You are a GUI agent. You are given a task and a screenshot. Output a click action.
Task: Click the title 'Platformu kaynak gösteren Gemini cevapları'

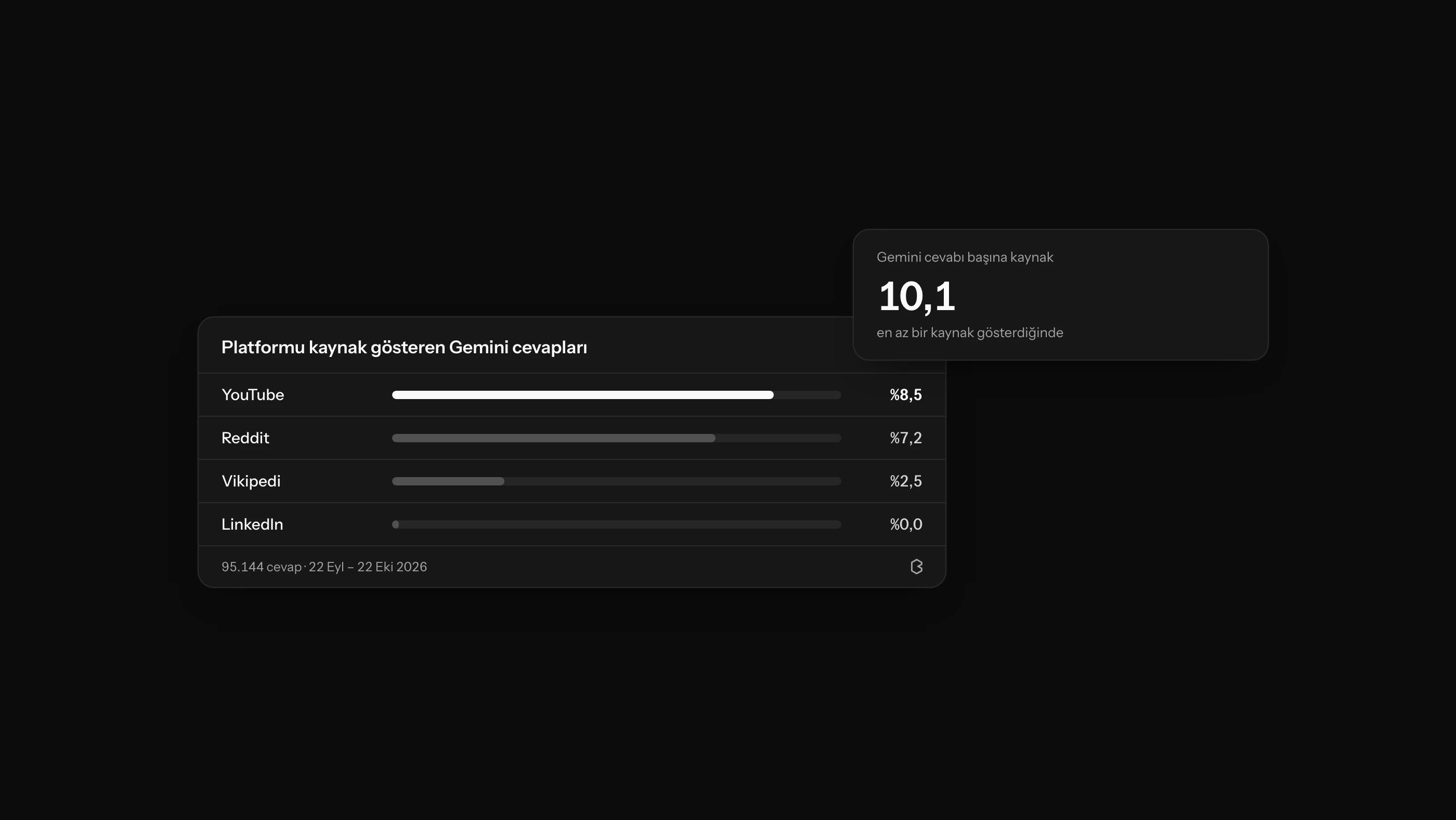[404, 347]
